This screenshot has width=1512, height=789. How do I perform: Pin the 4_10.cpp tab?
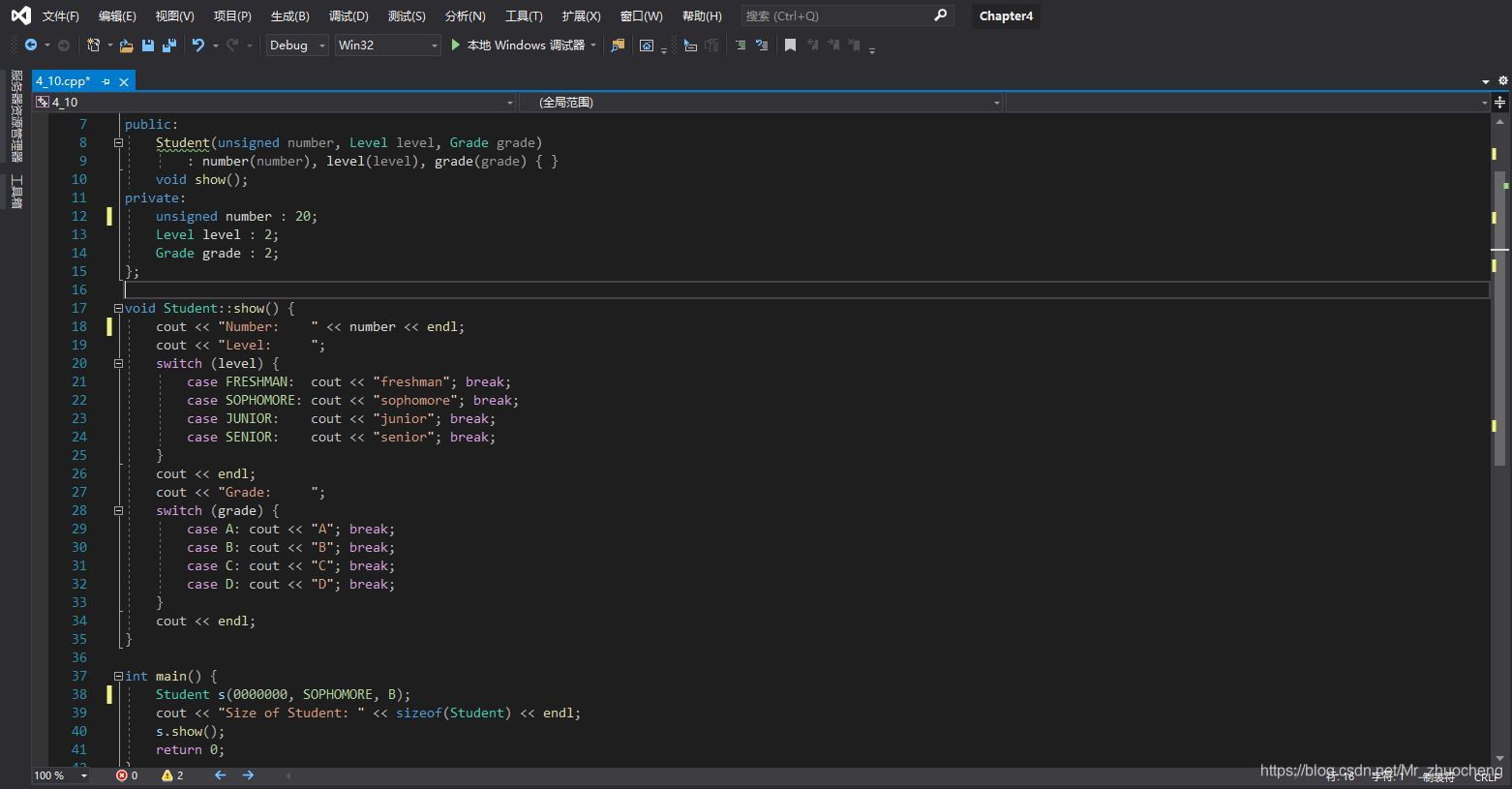point(106,81)
